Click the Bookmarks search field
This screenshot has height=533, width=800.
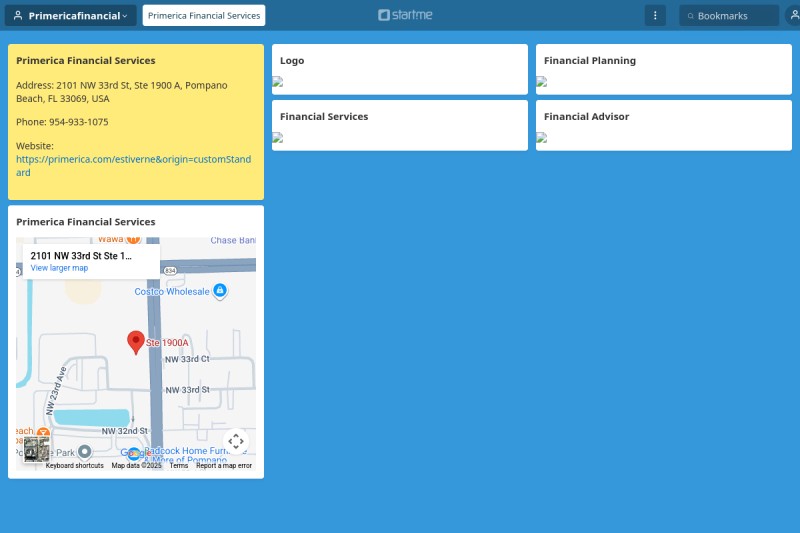[729, 16]
